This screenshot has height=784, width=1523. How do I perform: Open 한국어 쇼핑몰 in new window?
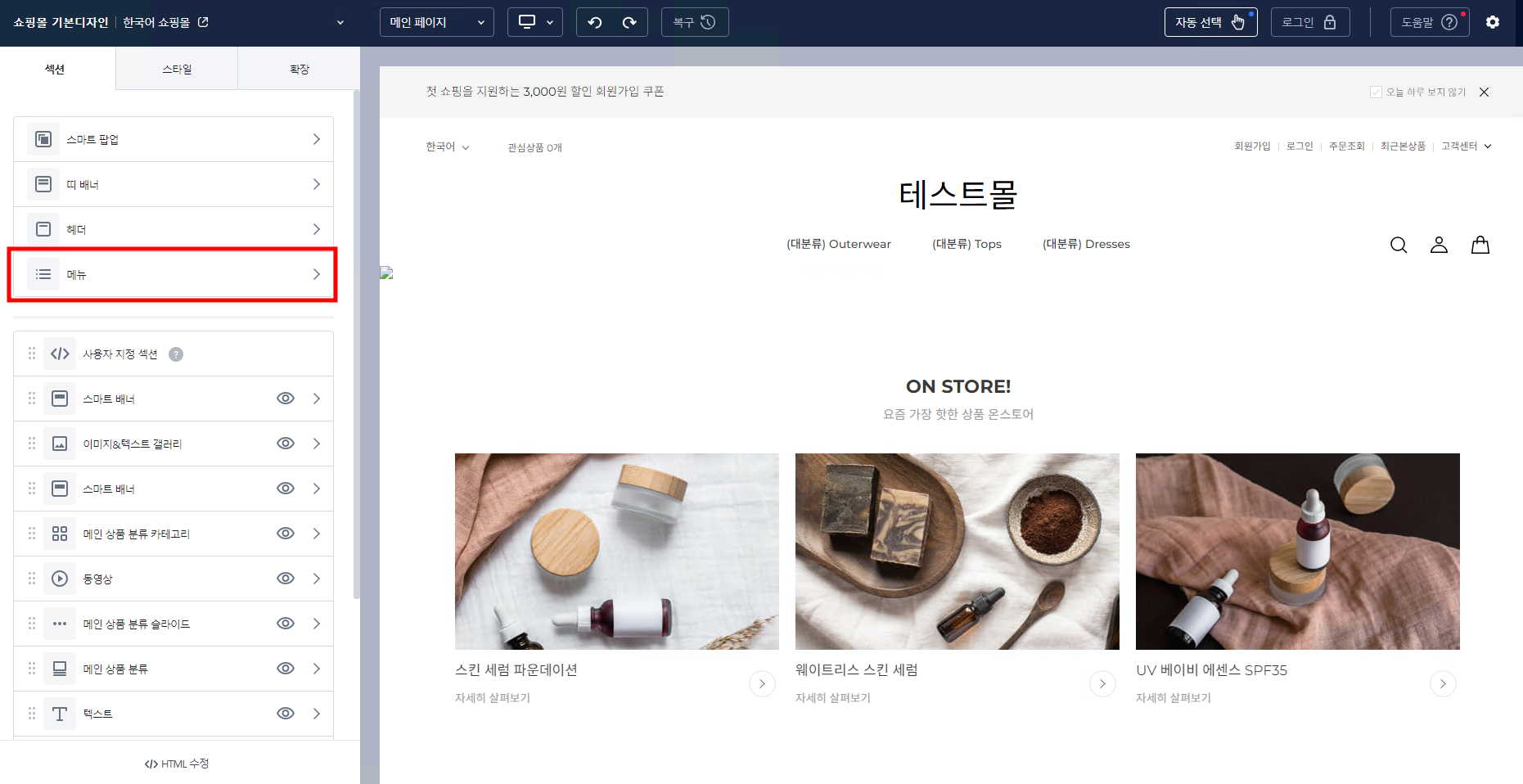(x=203, y=22)
